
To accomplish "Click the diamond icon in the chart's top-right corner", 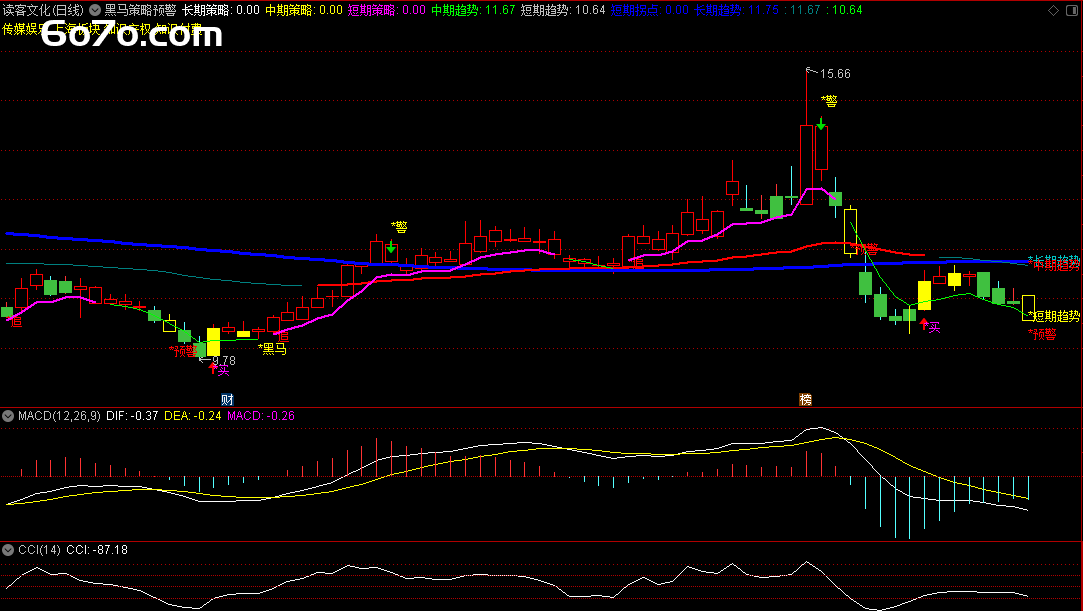I will click(x=1053, y=10).
